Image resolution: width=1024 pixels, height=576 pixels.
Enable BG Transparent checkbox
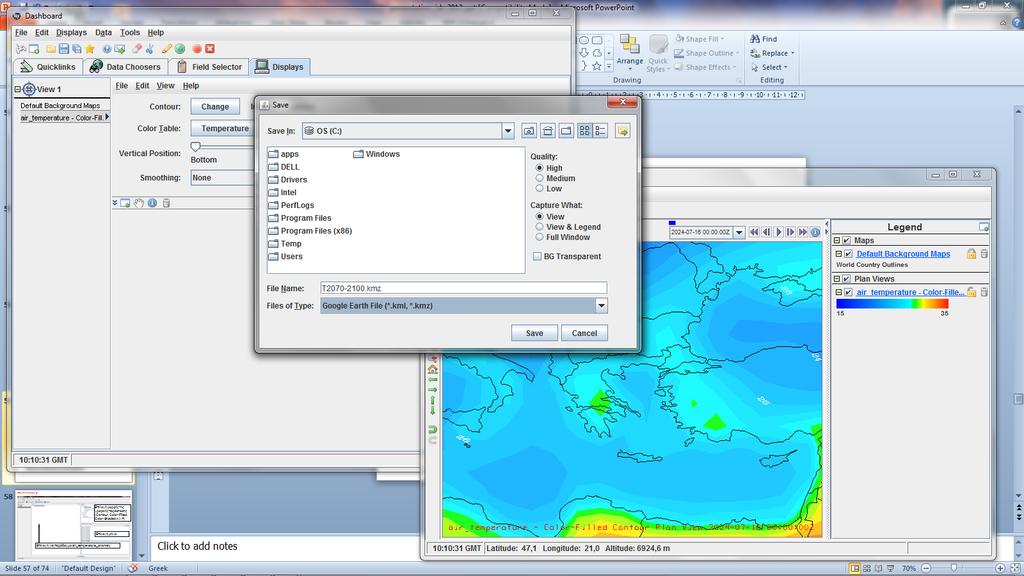[x=537, y=257]
